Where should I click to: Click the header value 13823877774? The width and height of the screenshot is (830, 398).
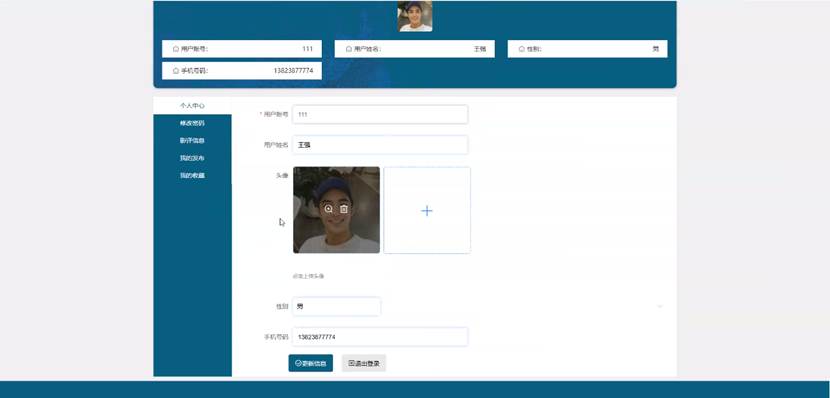pyautogui.click(x=293, y=70)
